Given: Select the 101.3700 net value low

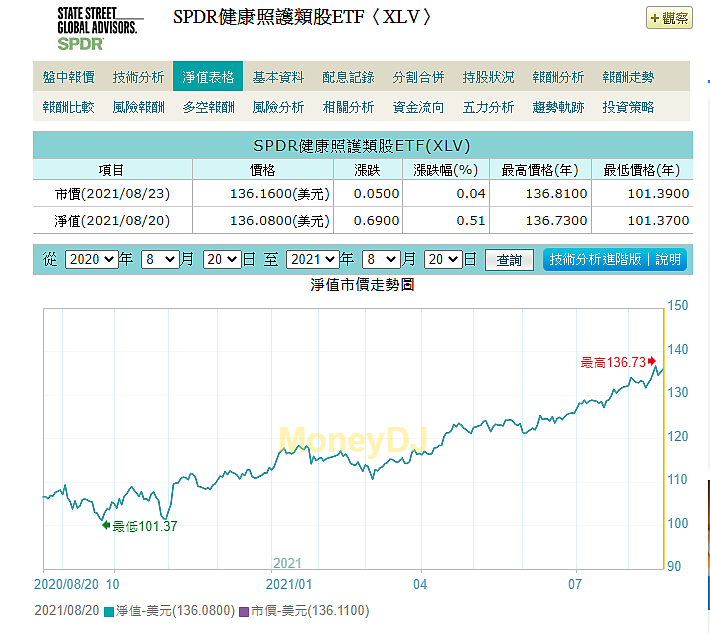Looking at the screenshot, I should click(x=658, y=221).
